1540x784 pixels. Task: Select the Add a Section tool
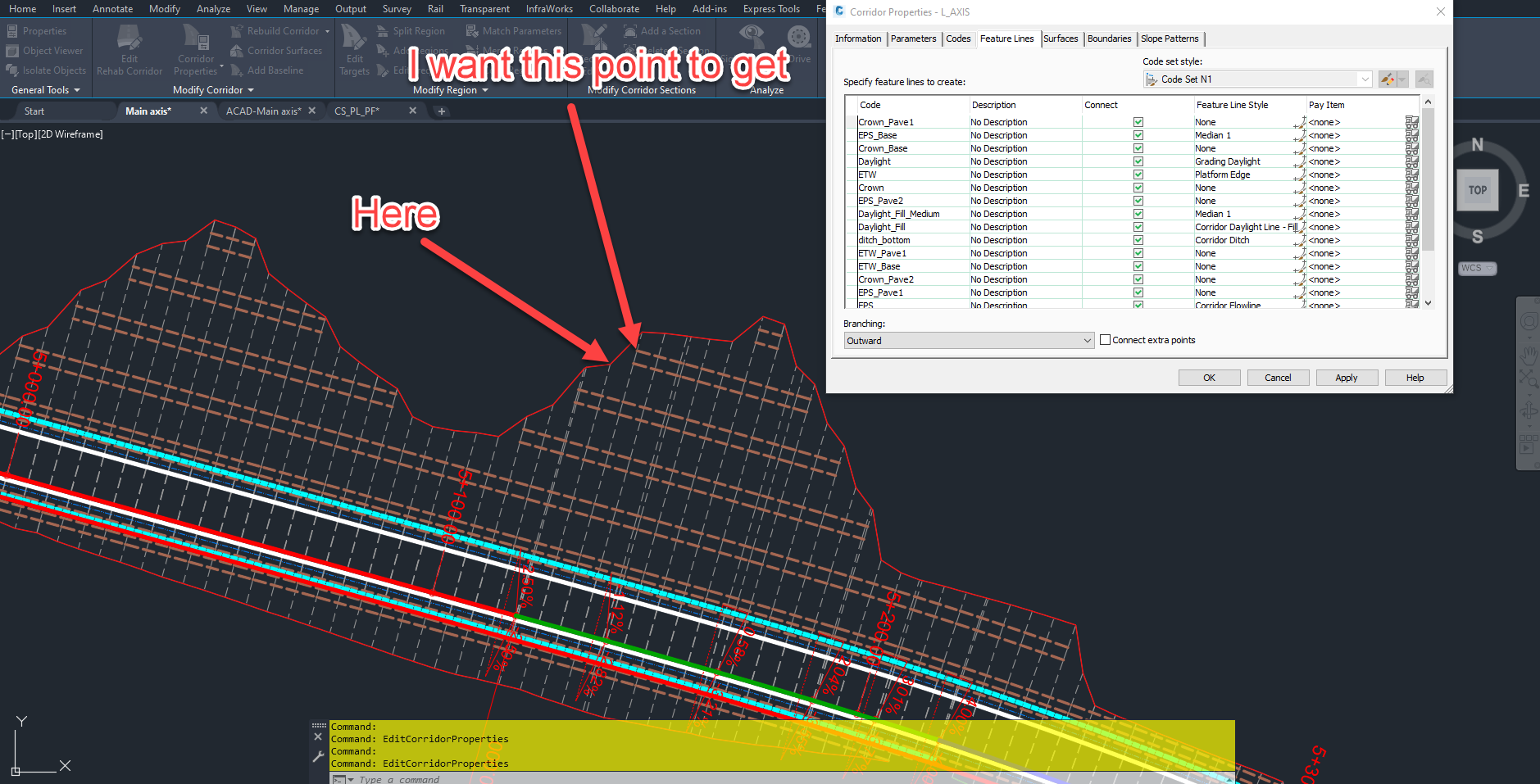tap(663, 30)
